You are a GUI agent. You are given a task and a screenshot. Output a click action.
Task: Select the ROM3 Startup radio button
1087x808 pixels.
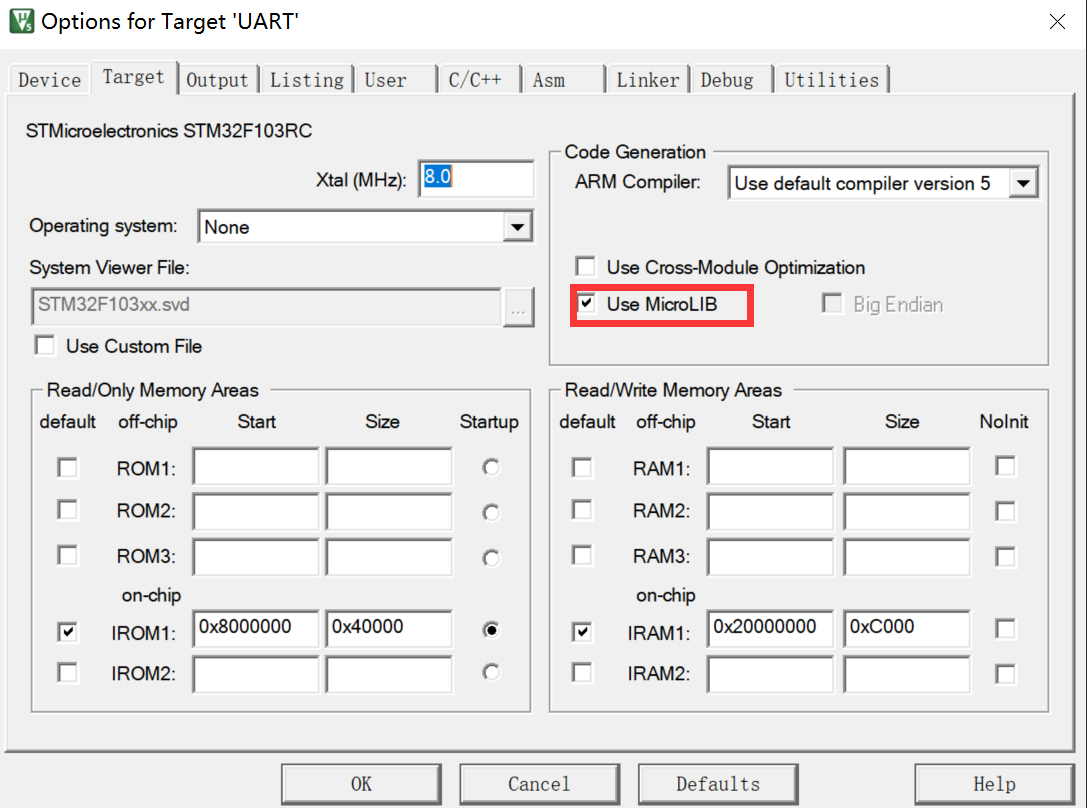pos(491,557)
